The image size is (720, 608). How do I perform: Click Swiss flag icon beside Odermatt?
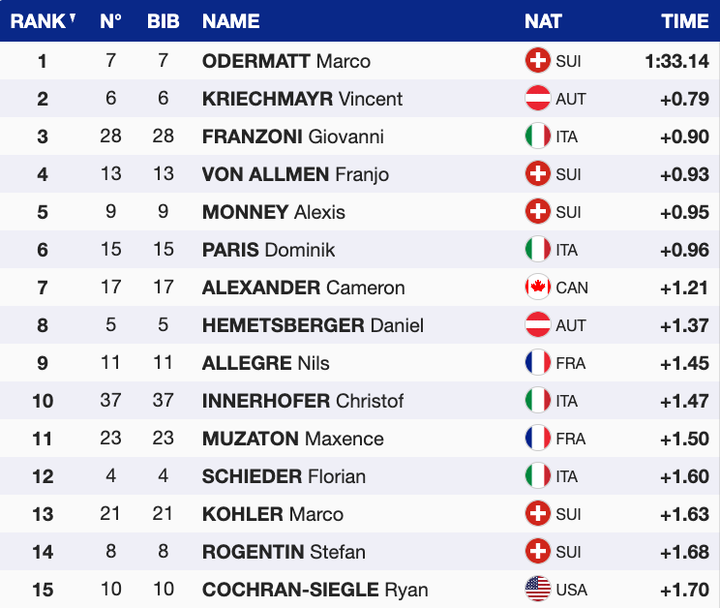click(538, 61)
